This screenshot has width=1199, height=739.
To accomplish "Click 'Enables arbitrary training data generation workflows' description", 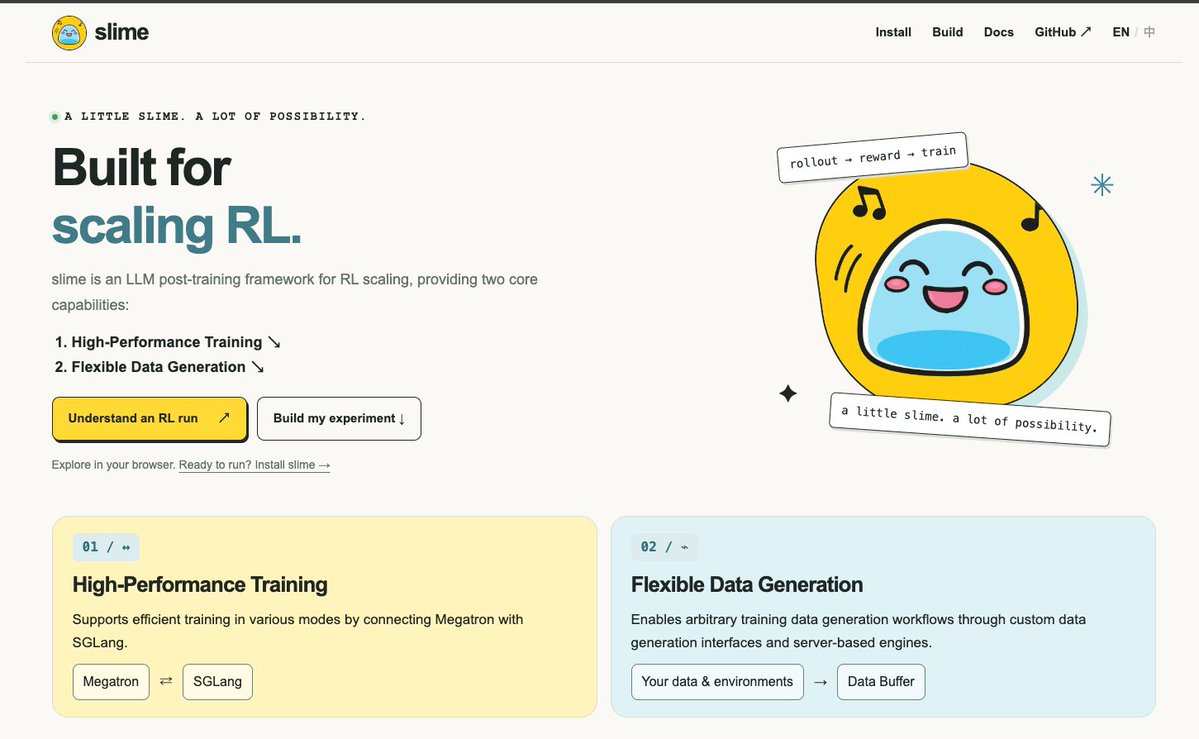I will coord(858,630).
